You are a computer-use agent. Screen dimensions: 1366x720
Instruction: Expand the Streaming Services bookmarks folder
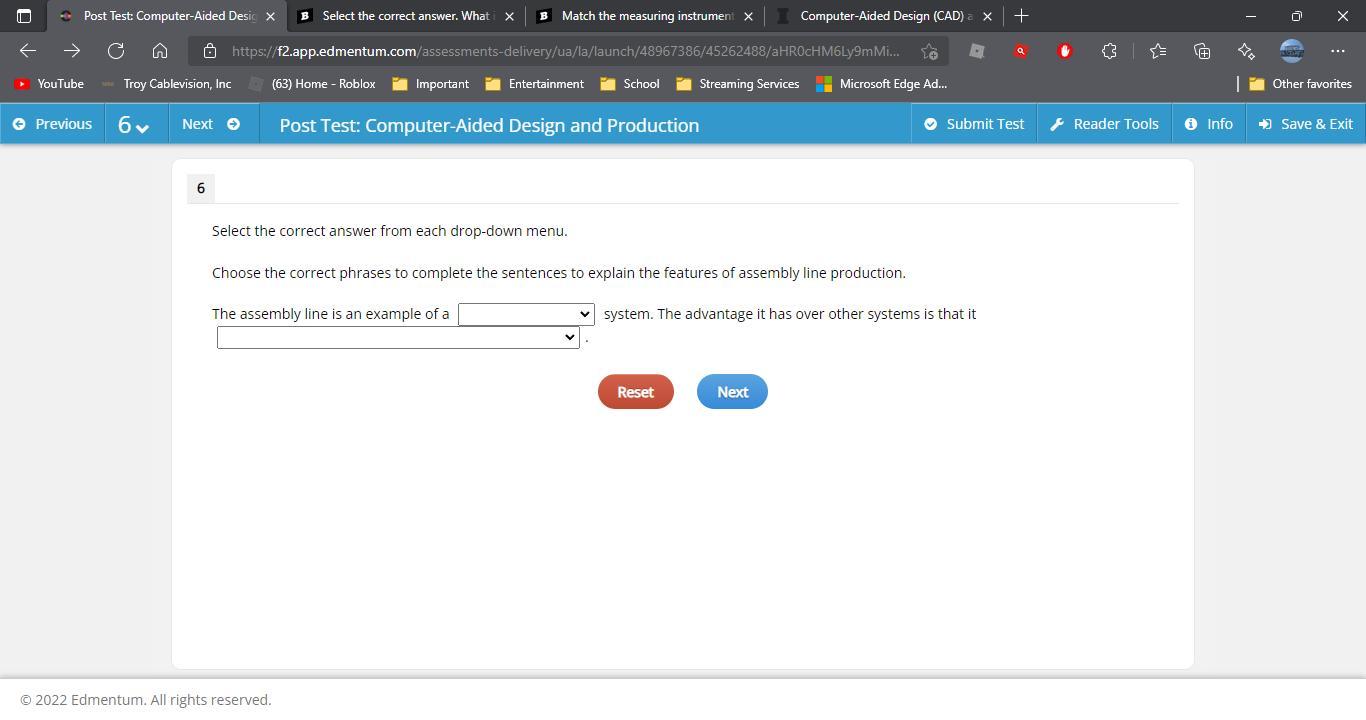pyautogui.click(x=737, y=84)
